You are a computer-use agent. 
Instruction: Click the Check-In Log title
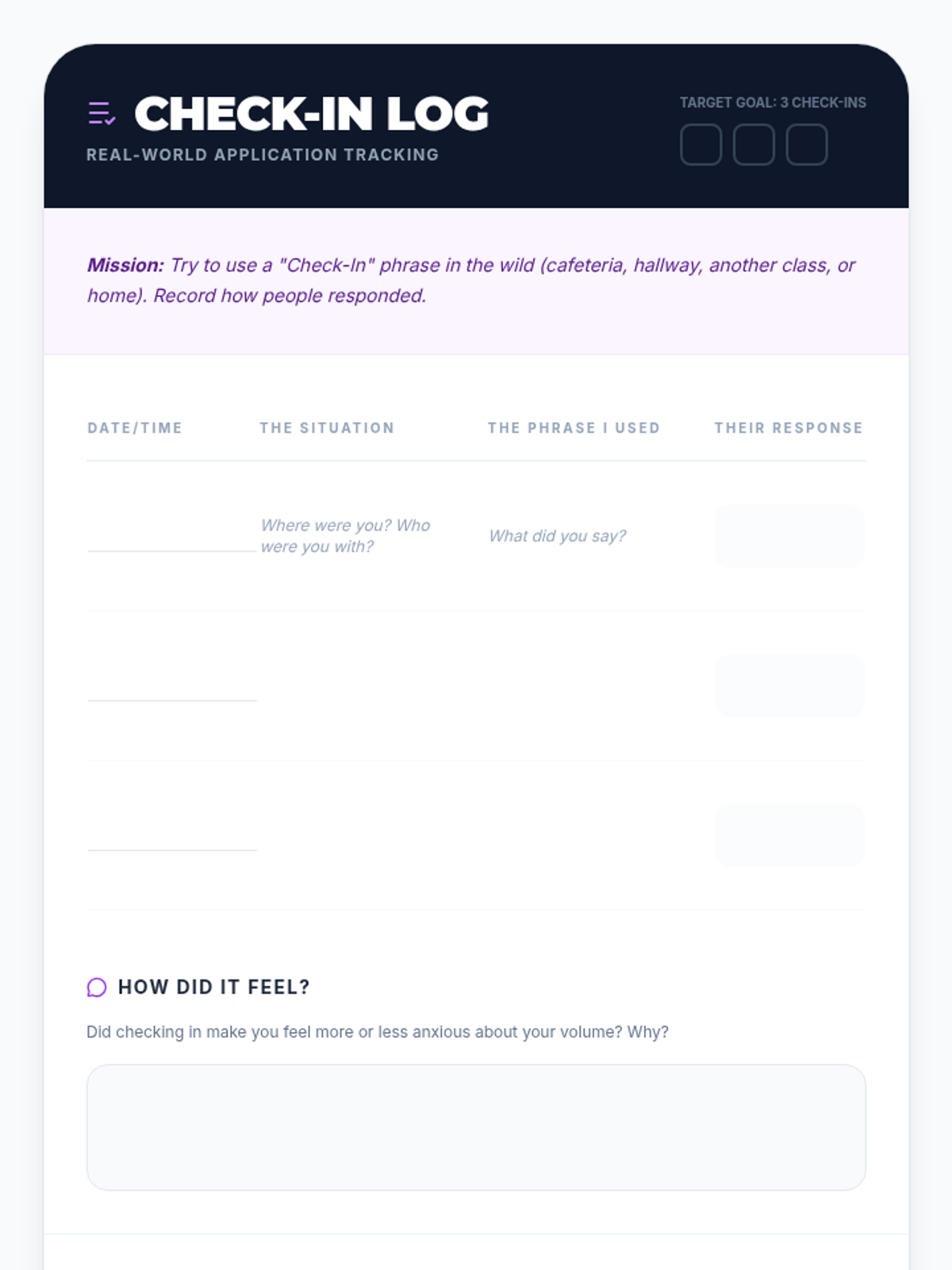pyautogui.click(x=312, y=114)
